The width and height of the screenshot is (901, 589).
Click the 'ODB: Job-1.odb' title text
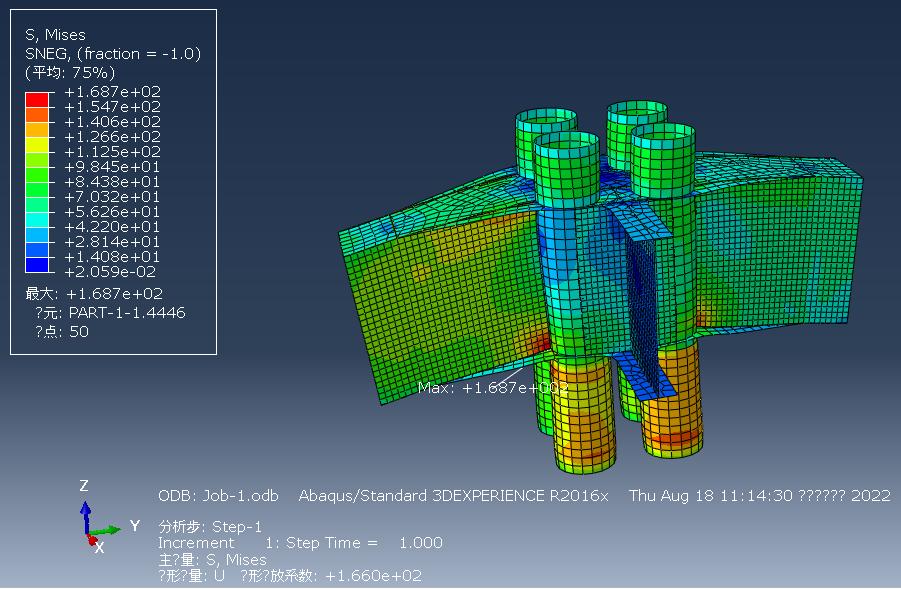pos(218,495)
